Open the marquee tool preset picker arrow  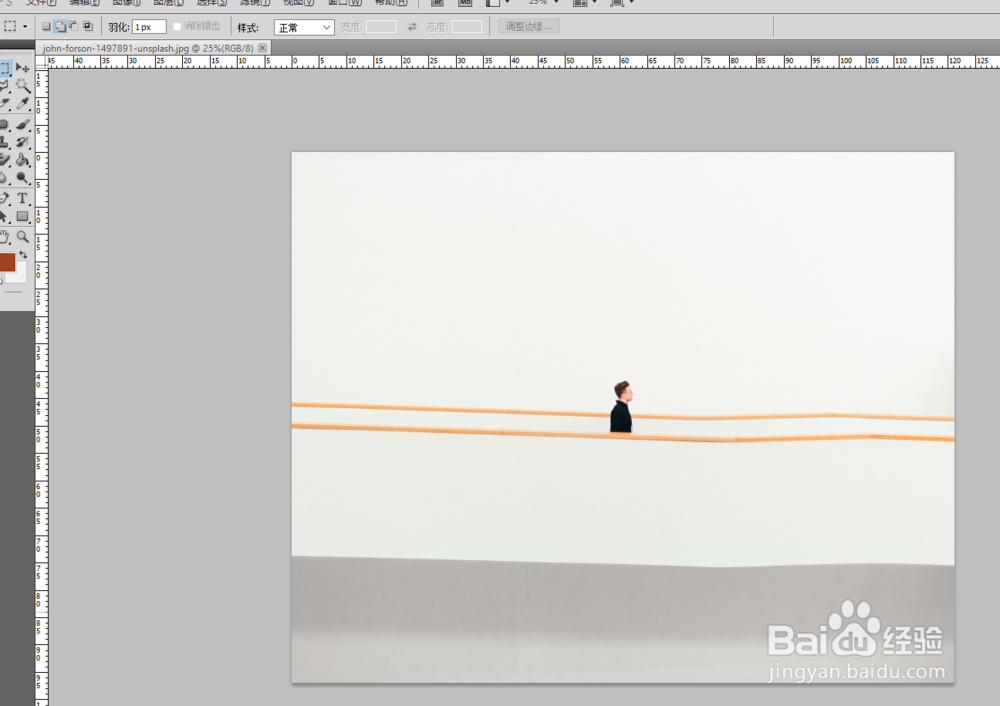point(25,27)
